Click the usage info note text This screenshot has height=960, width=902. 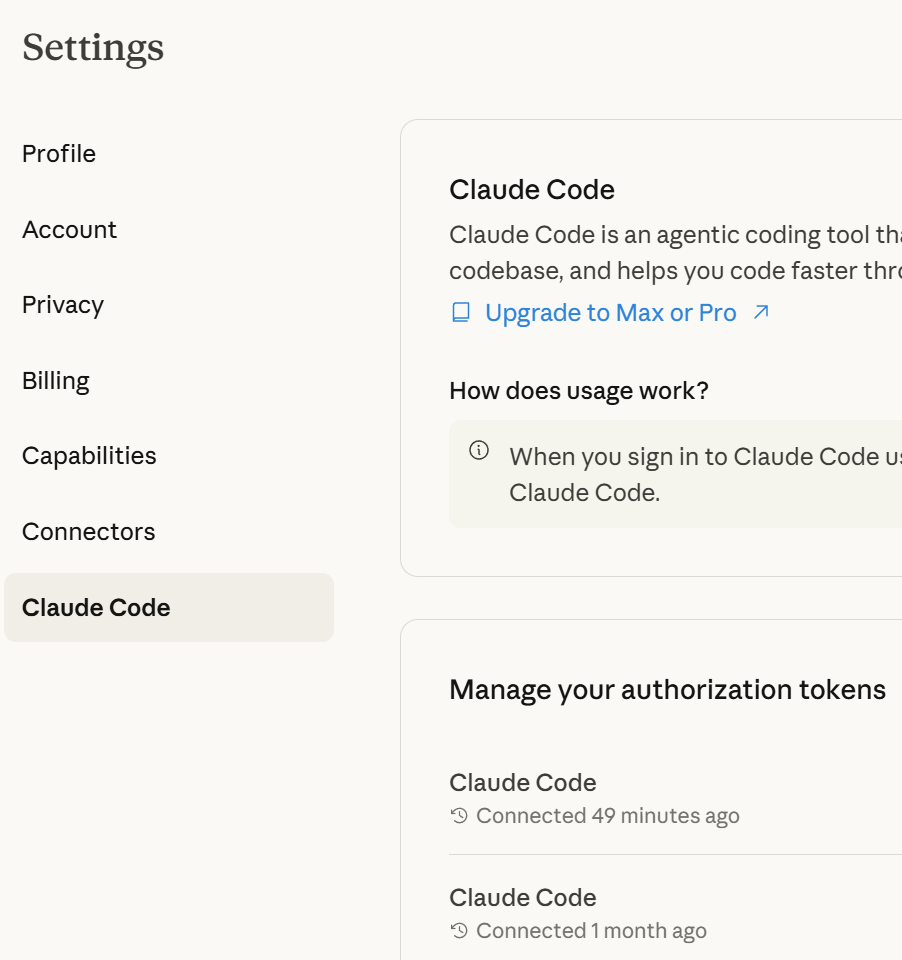coord(705,474)
